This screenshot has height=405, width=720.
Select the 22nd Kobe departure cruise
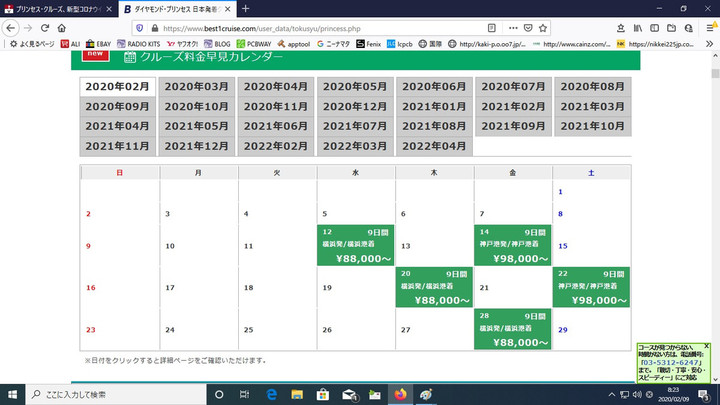592,286
